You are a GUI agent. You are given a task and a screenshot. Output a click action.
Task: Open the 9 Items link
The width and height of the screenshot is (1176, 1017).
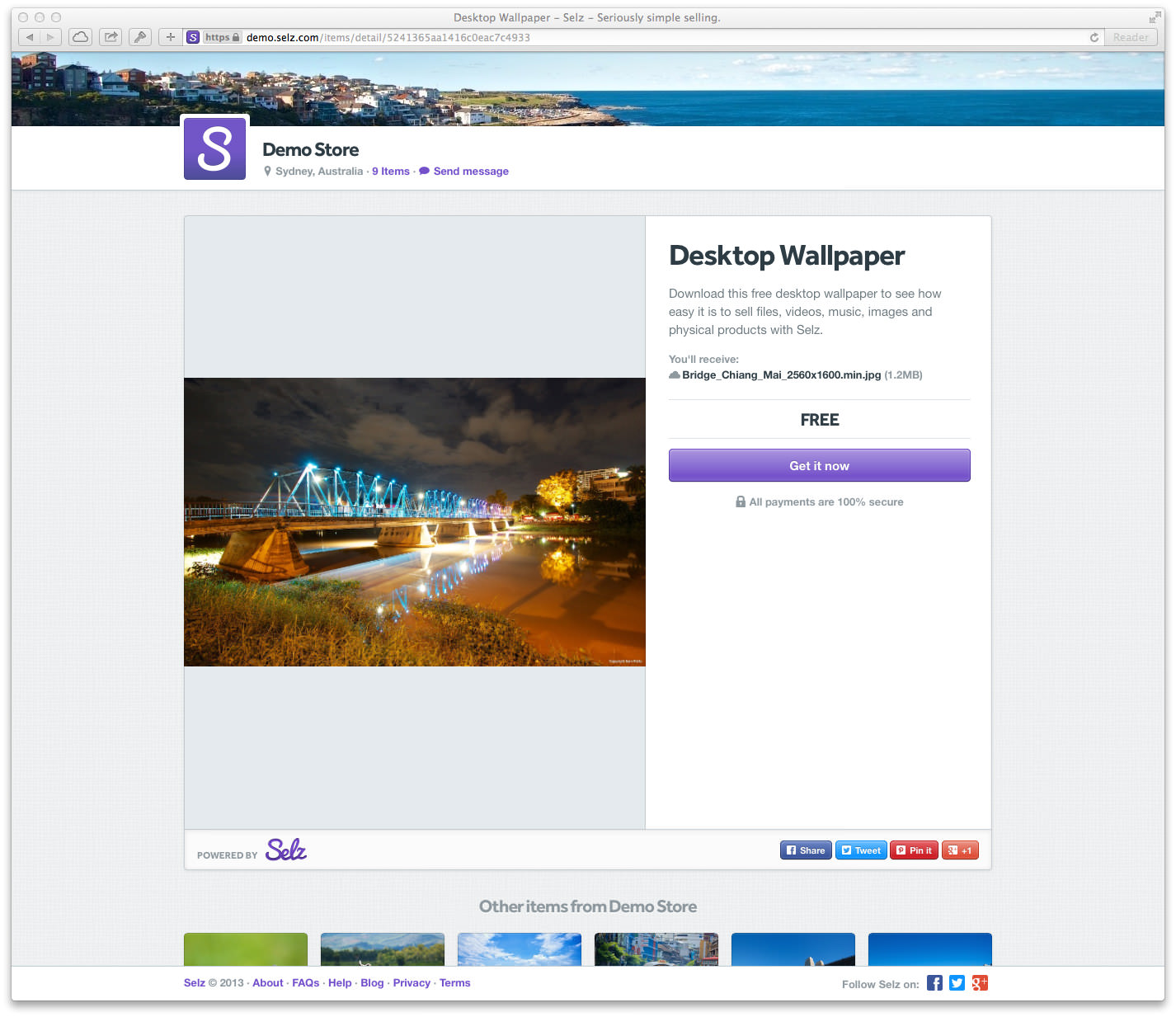[x=390, y=172]
